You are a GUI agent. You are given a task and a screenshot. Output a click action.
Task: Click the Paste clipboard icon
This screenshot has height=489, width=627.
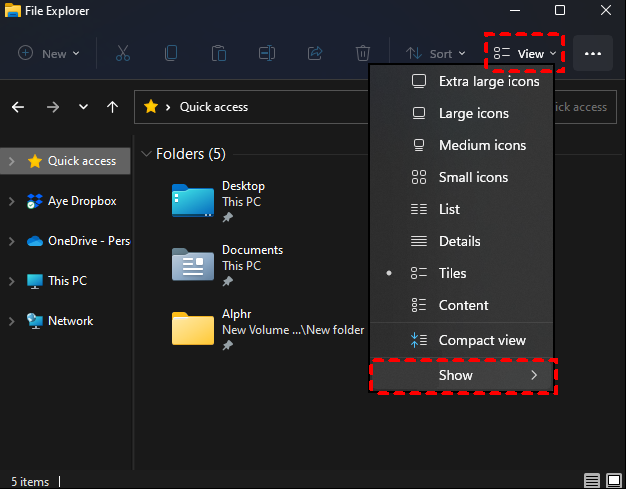tap(219, 53)
